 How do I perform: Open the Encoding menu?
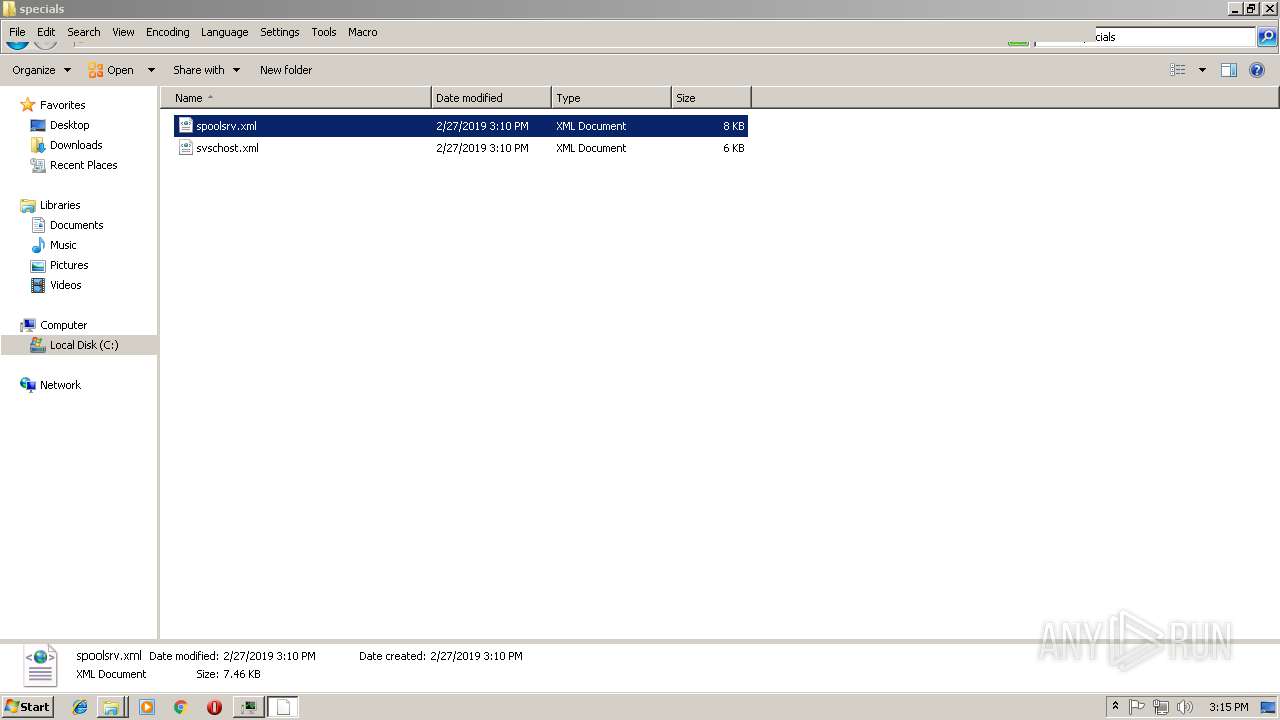167,32
